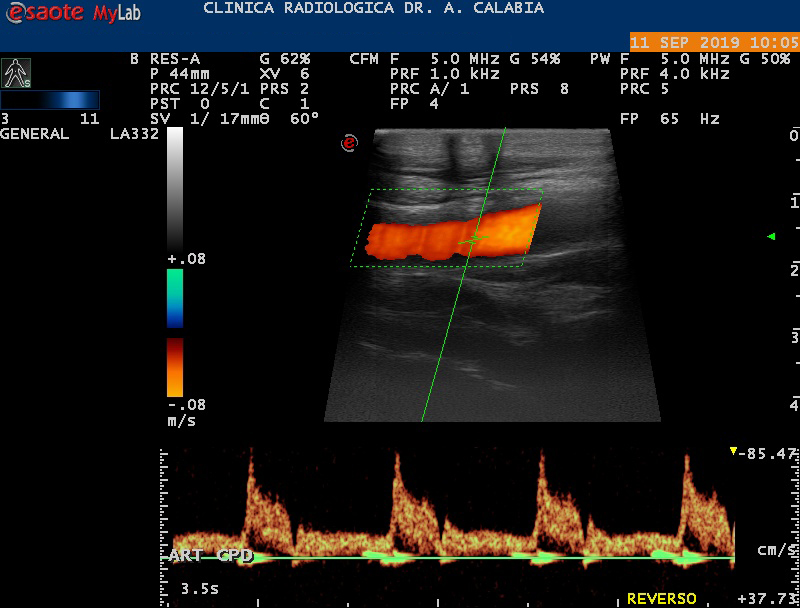
Task: Click the yellow triangle velocity scale marker
Action: pyautogui.click(x=734, y=452)
